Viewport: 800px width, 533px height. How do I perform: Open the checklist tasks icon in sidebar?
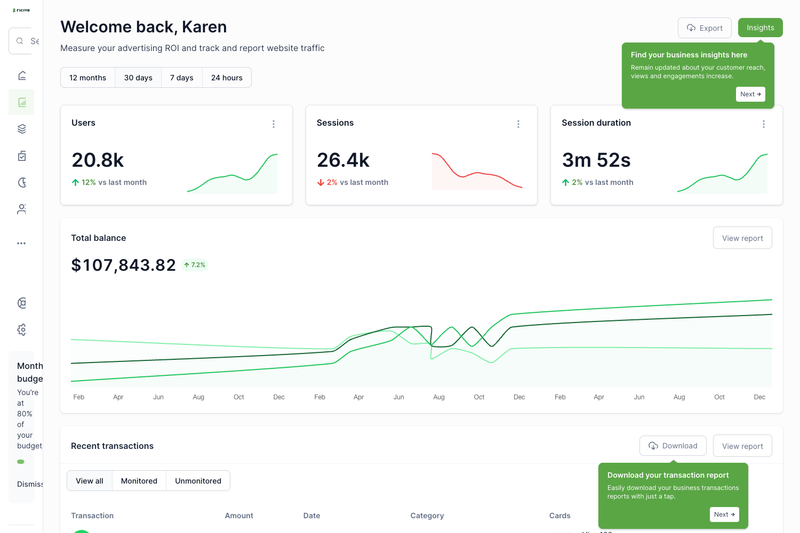[21, 156]
